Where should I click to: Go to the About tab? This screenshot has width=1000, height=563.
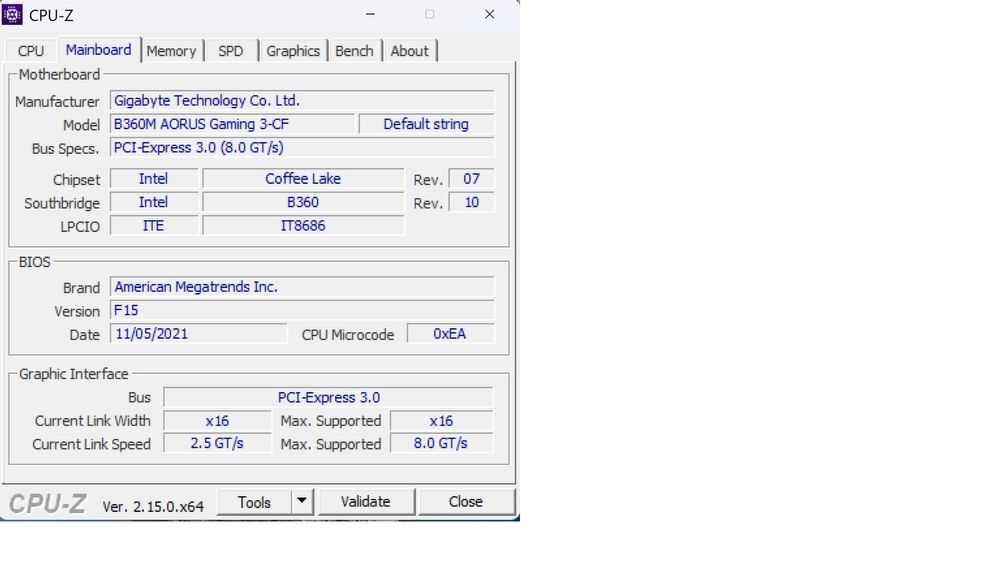409,51
